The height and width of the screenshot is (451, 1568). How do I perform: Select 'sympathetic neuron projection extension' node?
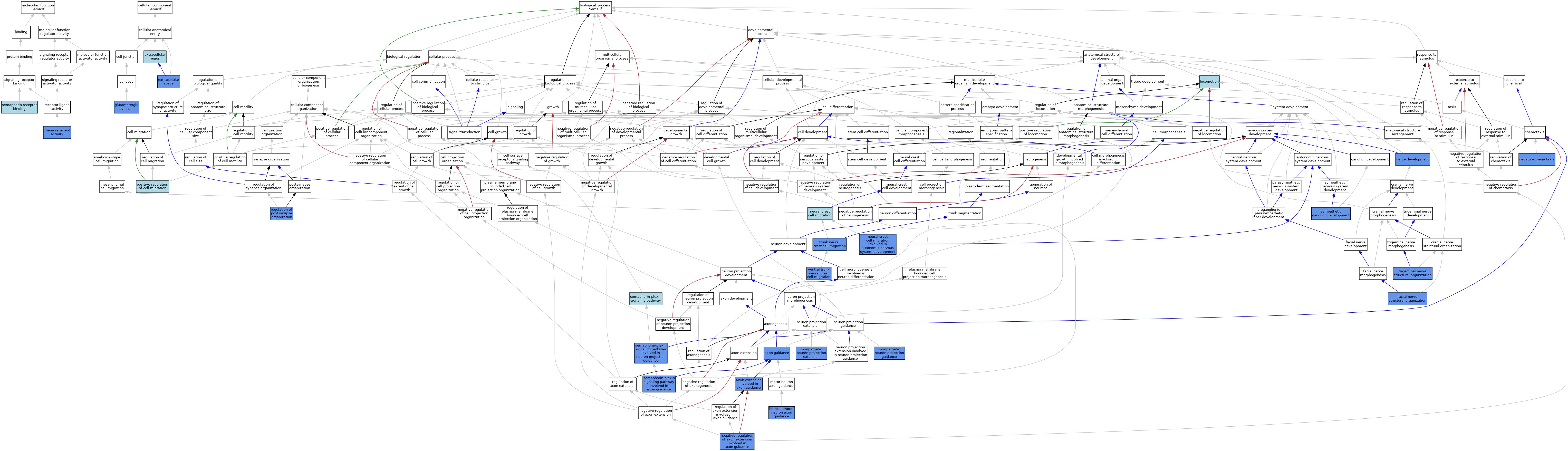(x=811, y=353)
